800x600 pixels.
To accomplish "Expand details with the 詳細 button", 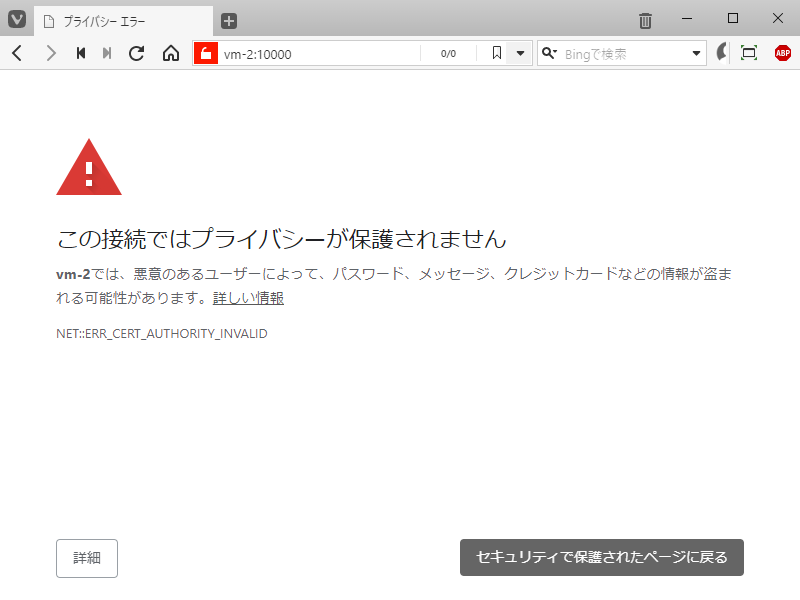I will click(x=86, y=558).
